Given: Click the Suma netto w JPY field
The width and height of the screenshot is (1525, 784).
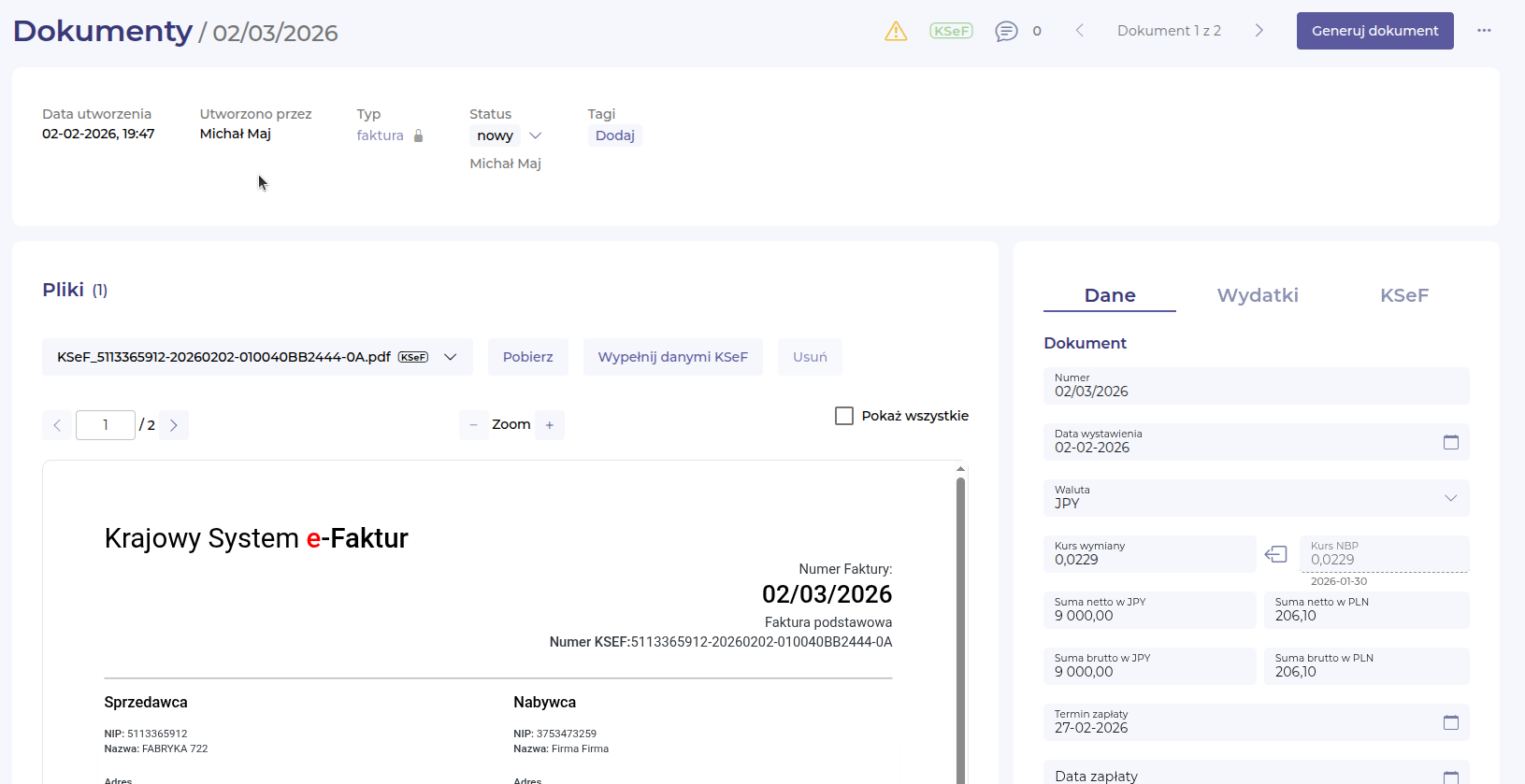Looking at the screenshot, I should (x=1150, y=610).
